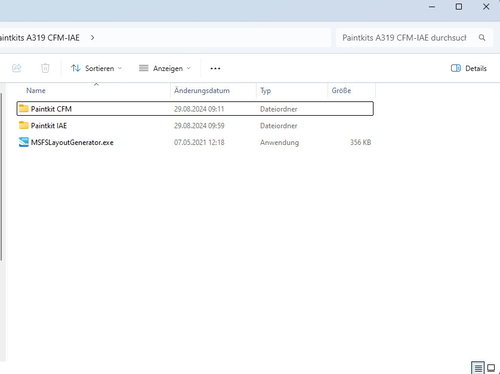Switch to the details list view icon
The image size is (500, 374).
(478, 368)
